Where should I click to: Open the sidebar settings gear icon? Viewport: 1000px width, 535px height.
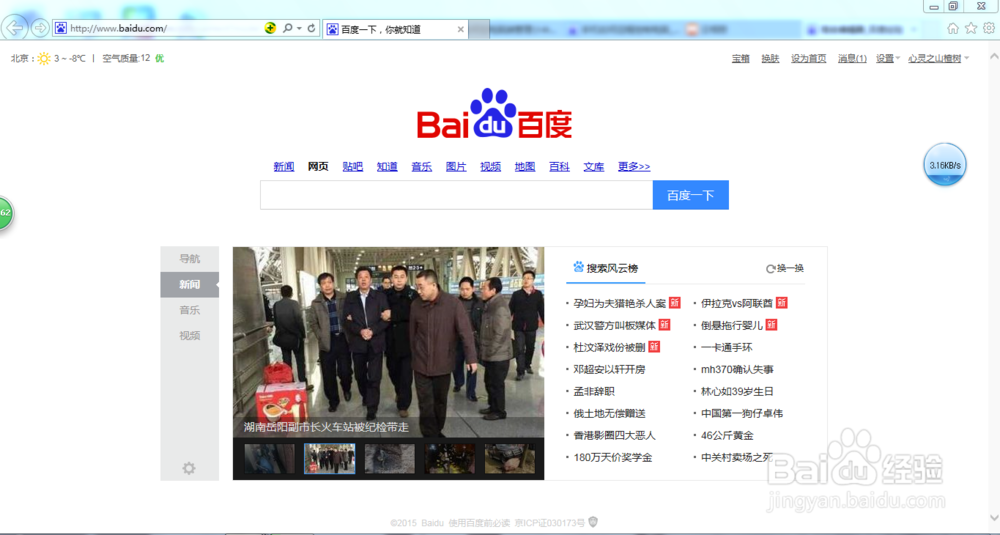click(189, 468)
